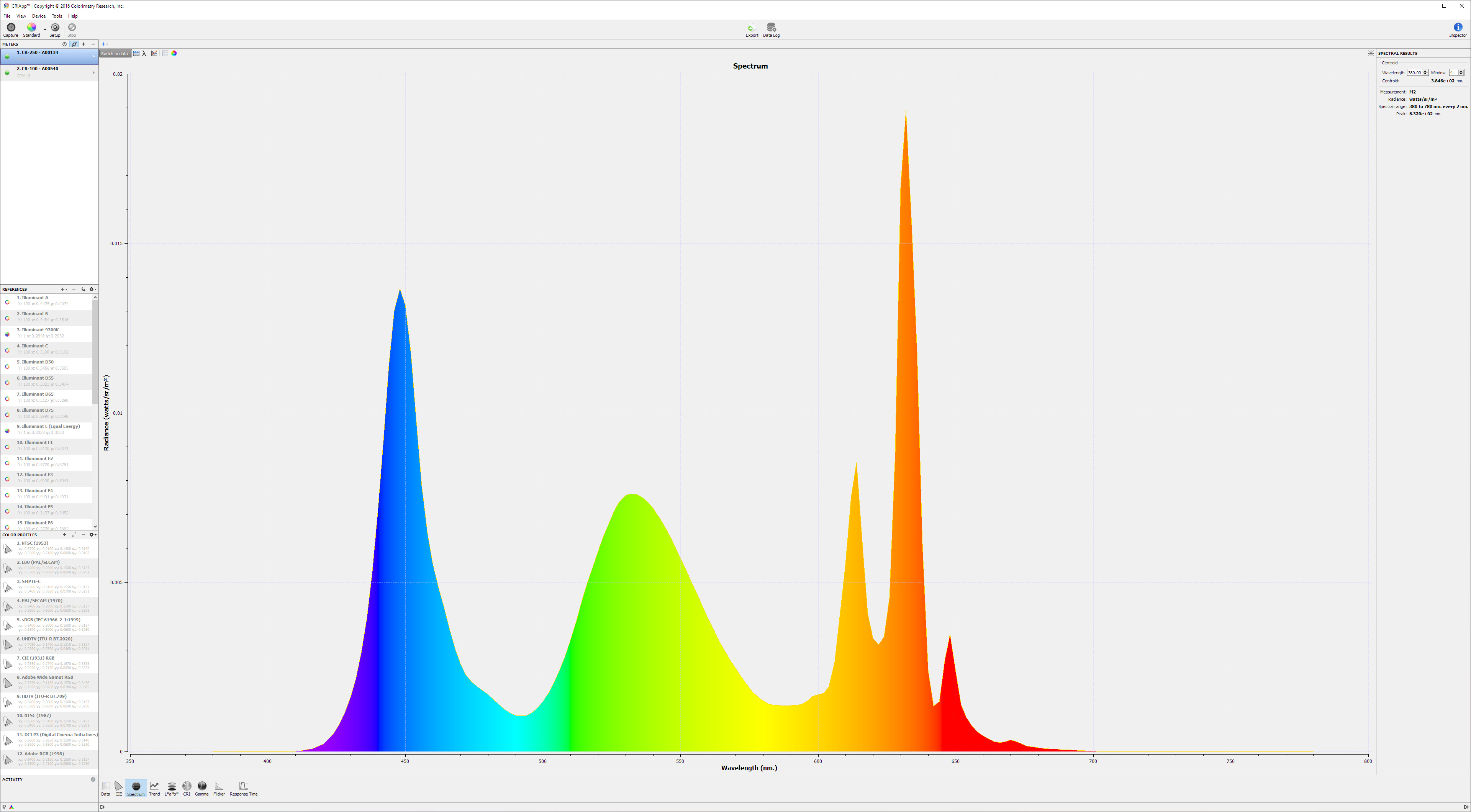
Task: Open the Device menu
Action: (39, 16)
